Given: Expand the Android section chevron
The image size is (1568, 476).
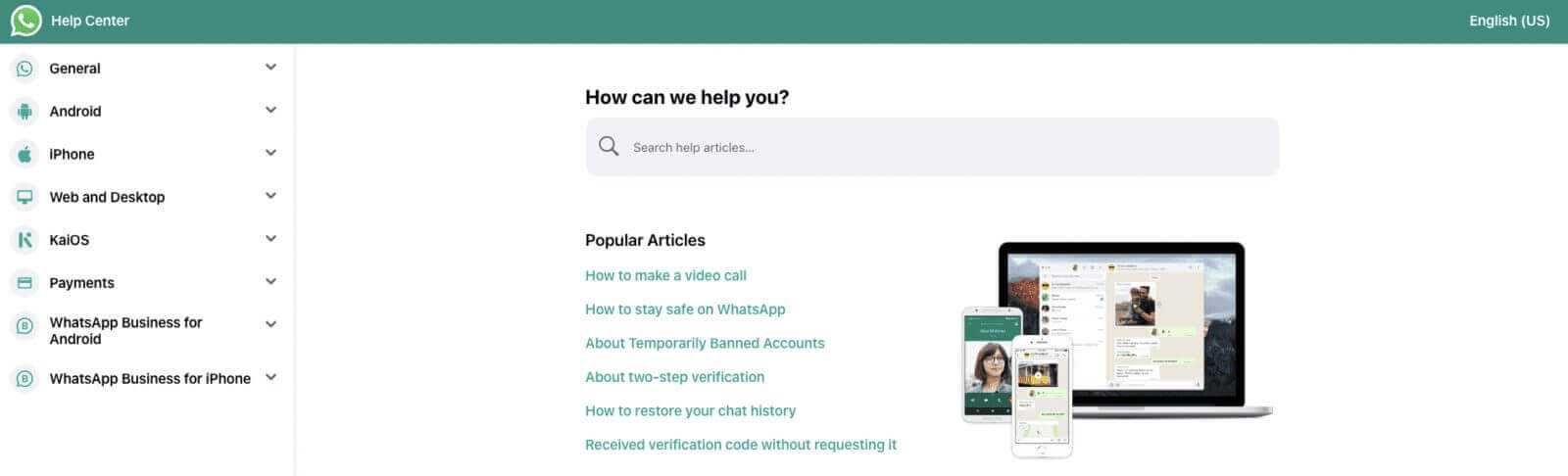Looking at the screenshot, I should 270,111.
